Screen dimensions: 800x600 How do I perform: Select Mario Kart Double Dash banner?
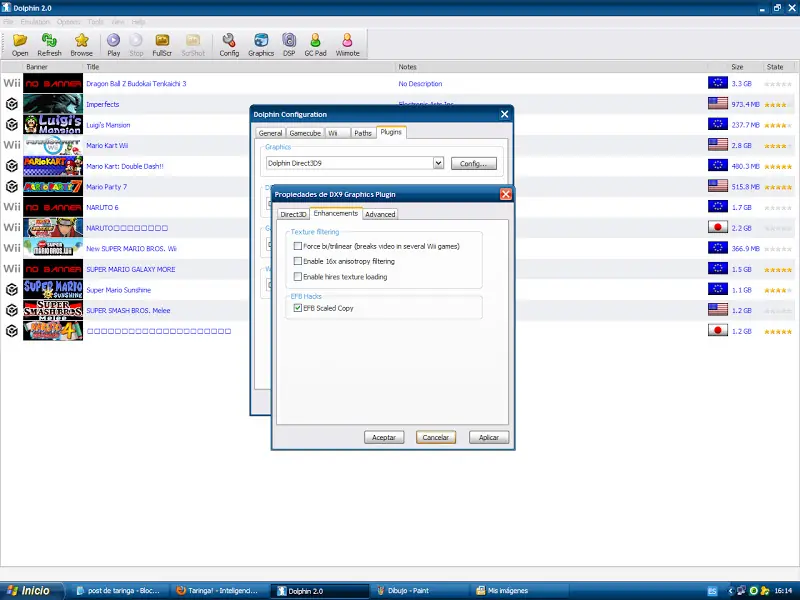pos(53,166)
